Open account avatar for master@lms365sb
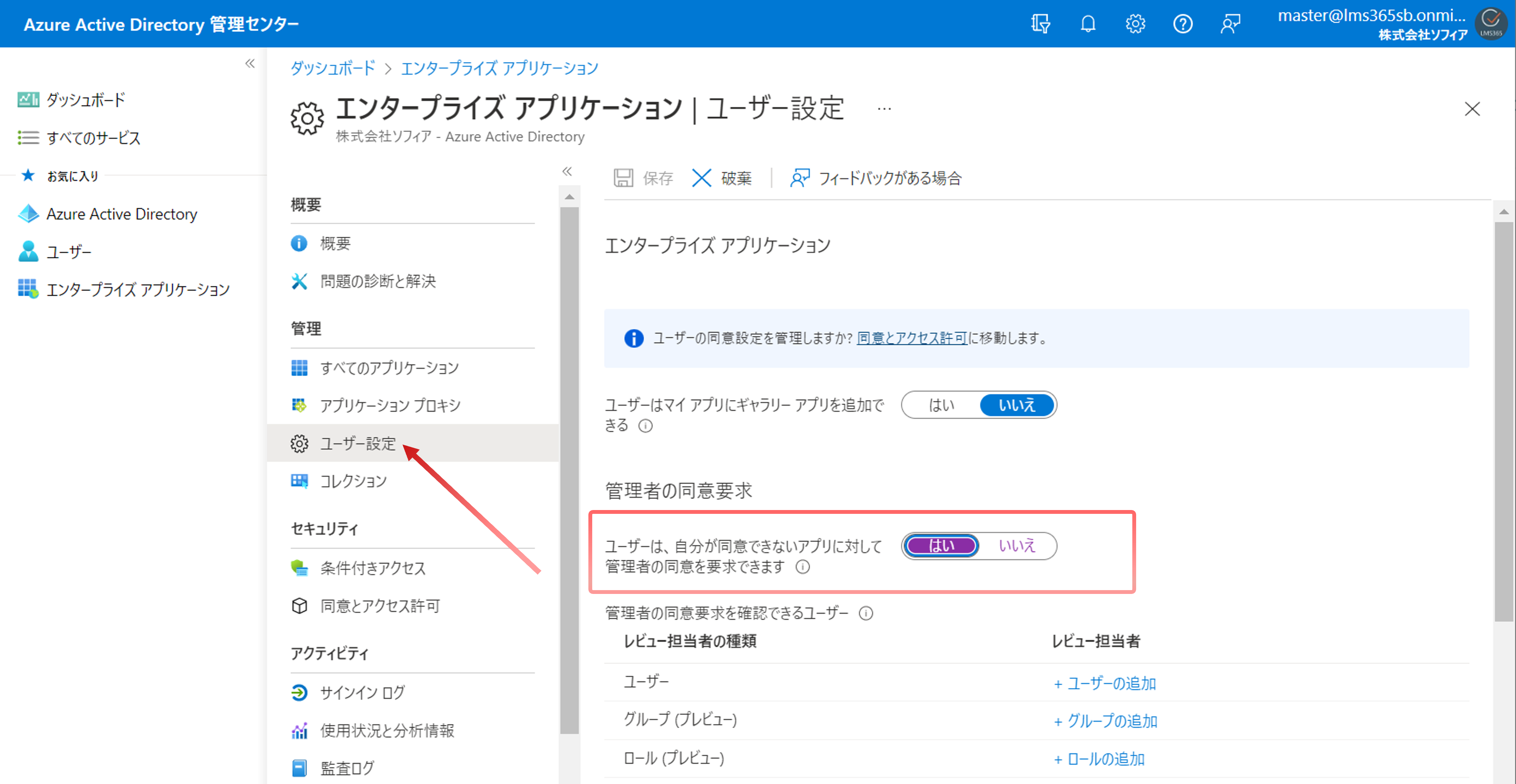This screenshot has height=784, width=1516. tap(1491, 24)
